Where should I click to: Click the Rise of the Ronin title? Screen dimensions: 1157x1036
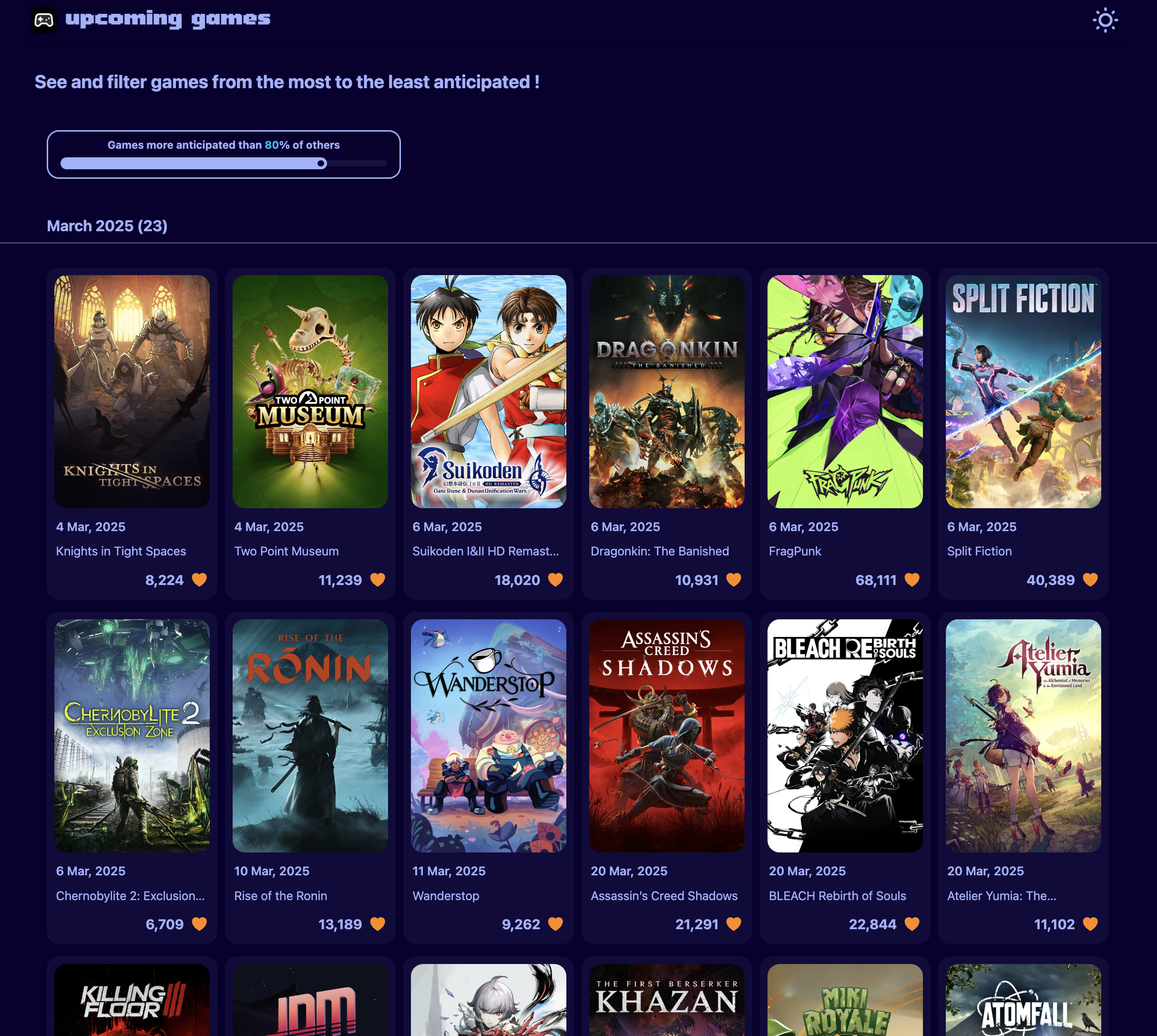[281, 895]
